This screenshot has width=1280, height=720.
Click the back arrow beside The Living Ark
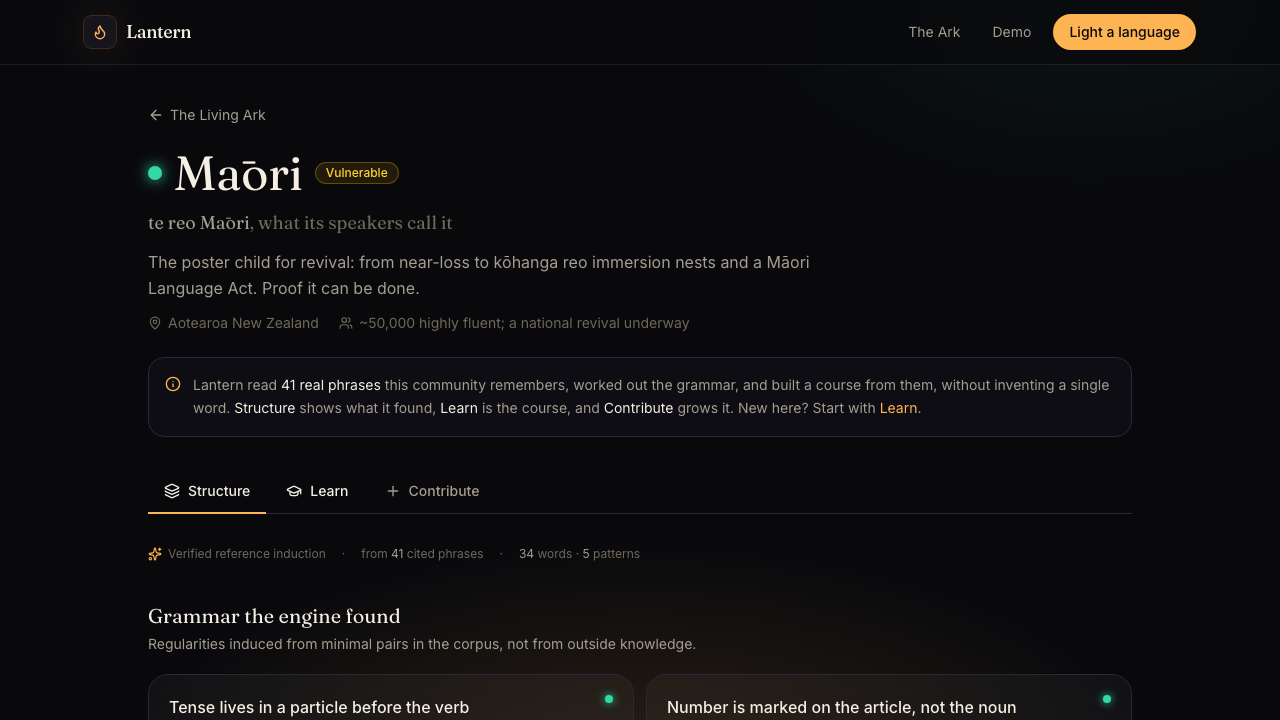pyautogui.click(x=156, y=115)
